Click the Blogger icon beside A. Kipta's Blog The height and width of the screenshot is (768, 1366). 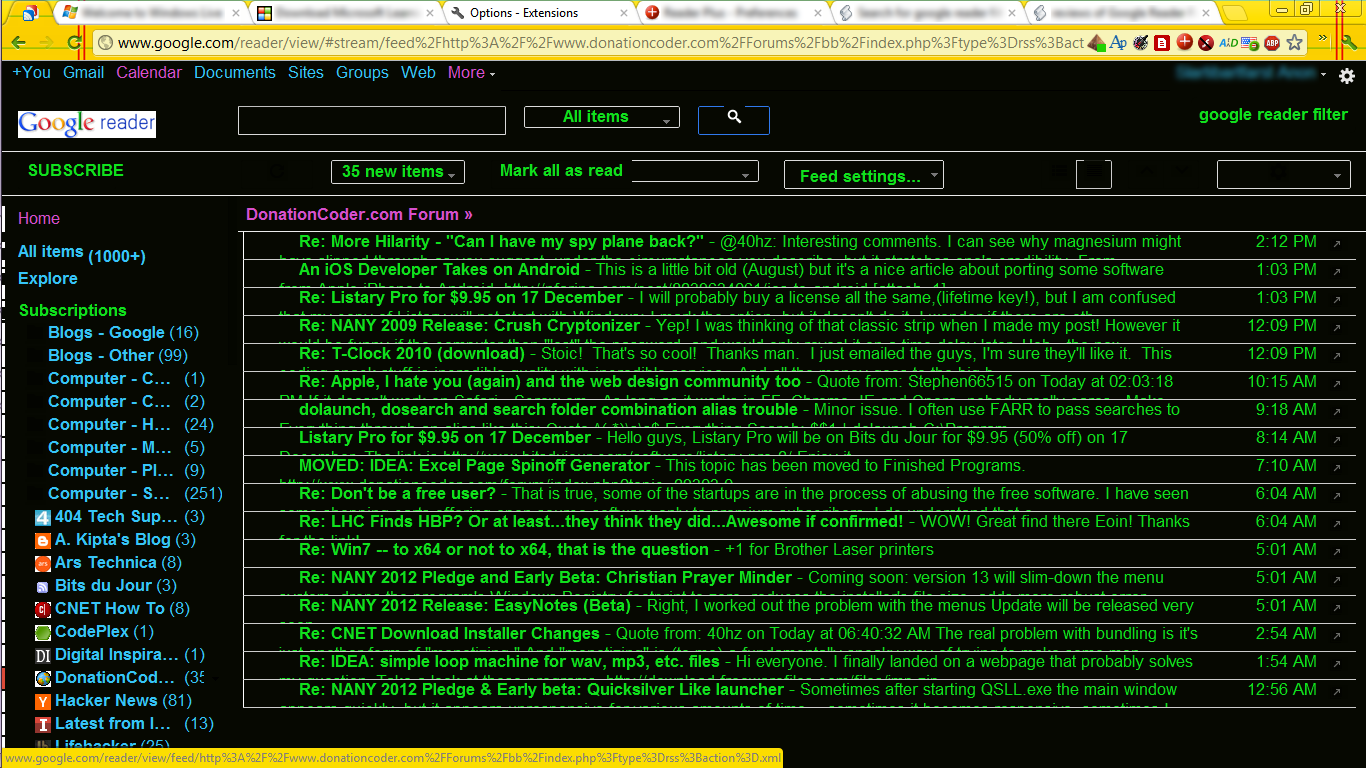(x=43, y=540)
